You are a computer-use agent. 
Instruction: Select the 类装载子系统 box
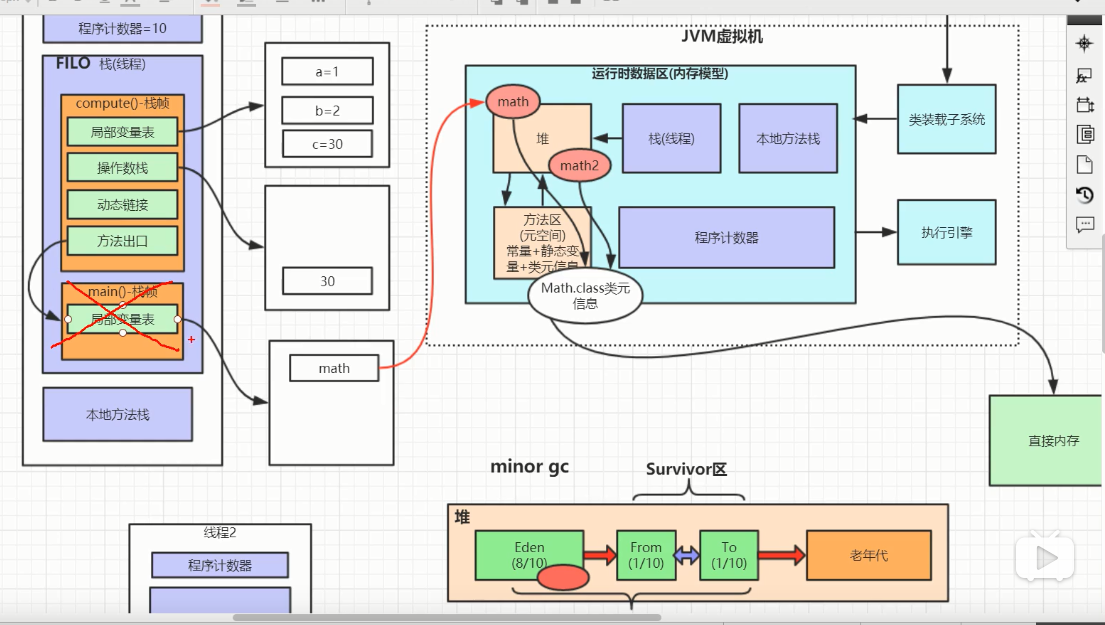pyautogui.click(x=946, y=119)
